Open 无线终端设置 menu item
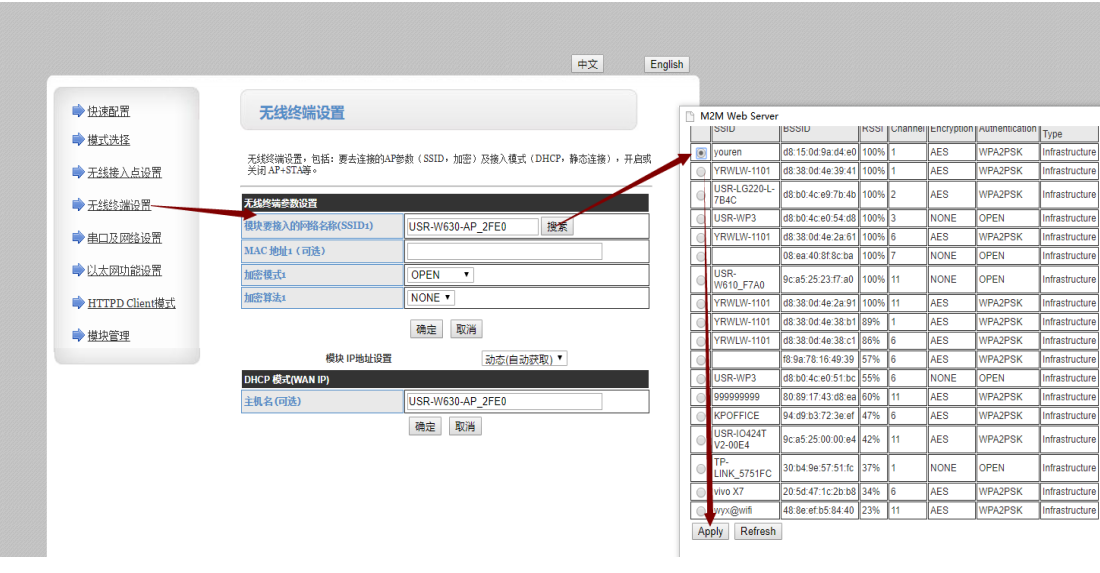Image resolution: width=1100 pixels, height=573 pixels. click(x=119, y=205)
